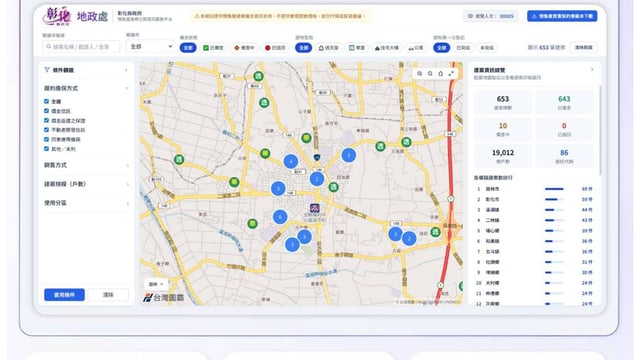Filter by orange-diamond 備查中 status pill

pos(244,48)
